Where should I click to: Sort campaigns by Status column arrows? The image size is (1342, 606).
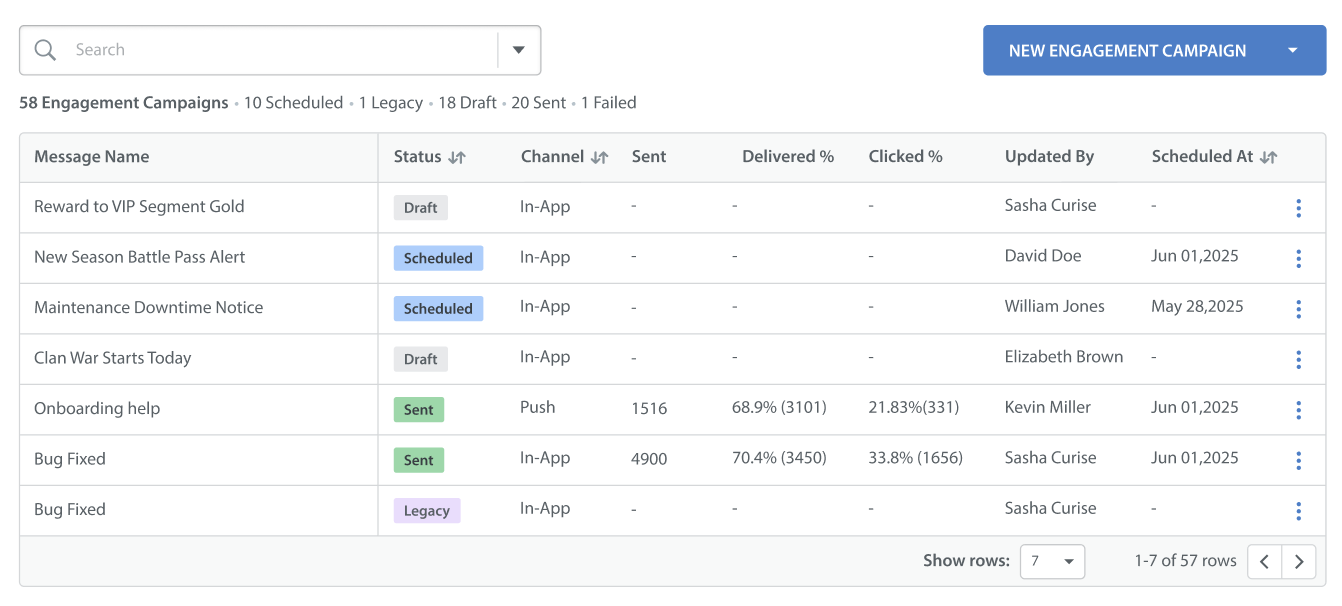click(x=457, y=157)
